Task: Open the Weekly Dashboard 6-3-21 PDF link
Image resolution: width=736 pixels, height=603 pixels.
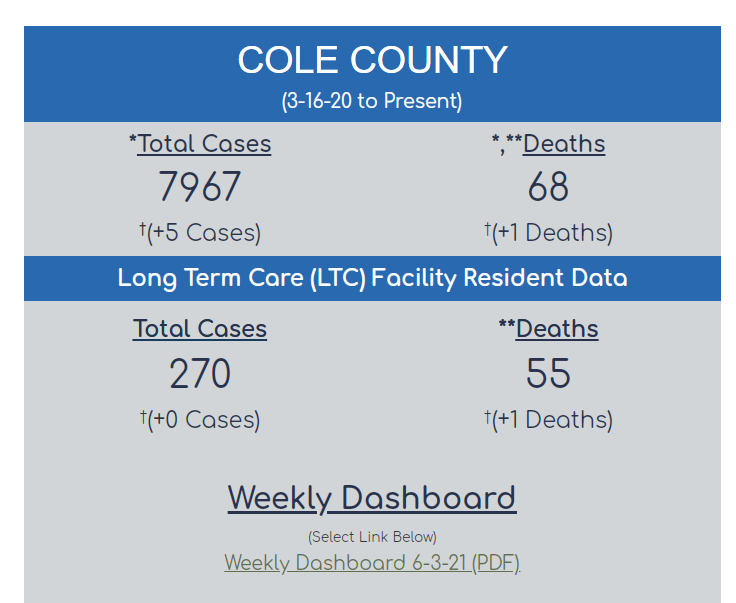Action: point(372,563)
